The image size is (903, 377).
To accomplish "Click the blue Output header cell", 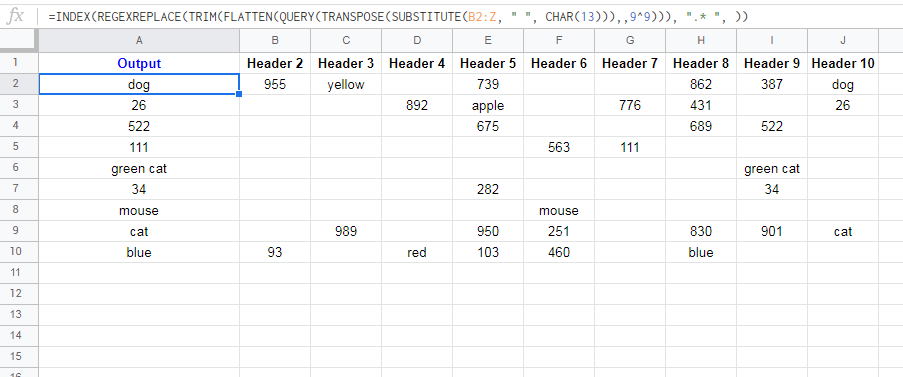I will (x=139, y=63).
